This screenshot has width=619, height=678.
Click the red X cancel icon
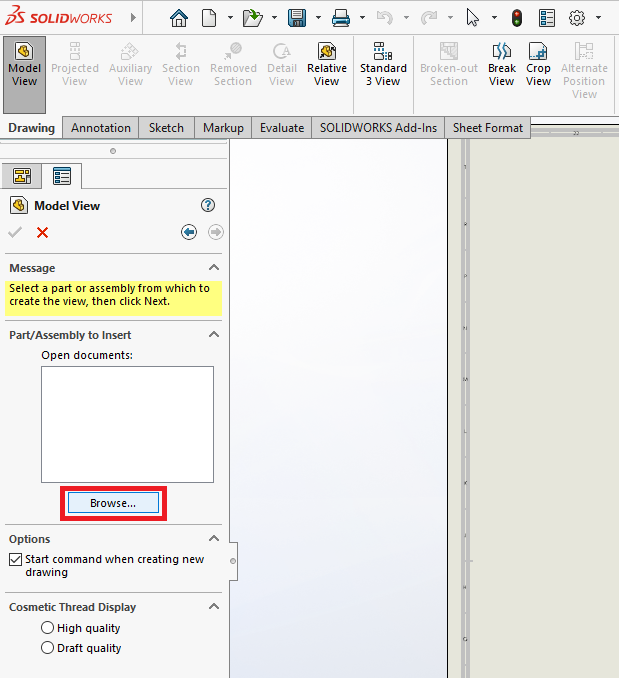click(x=42, y=232)
